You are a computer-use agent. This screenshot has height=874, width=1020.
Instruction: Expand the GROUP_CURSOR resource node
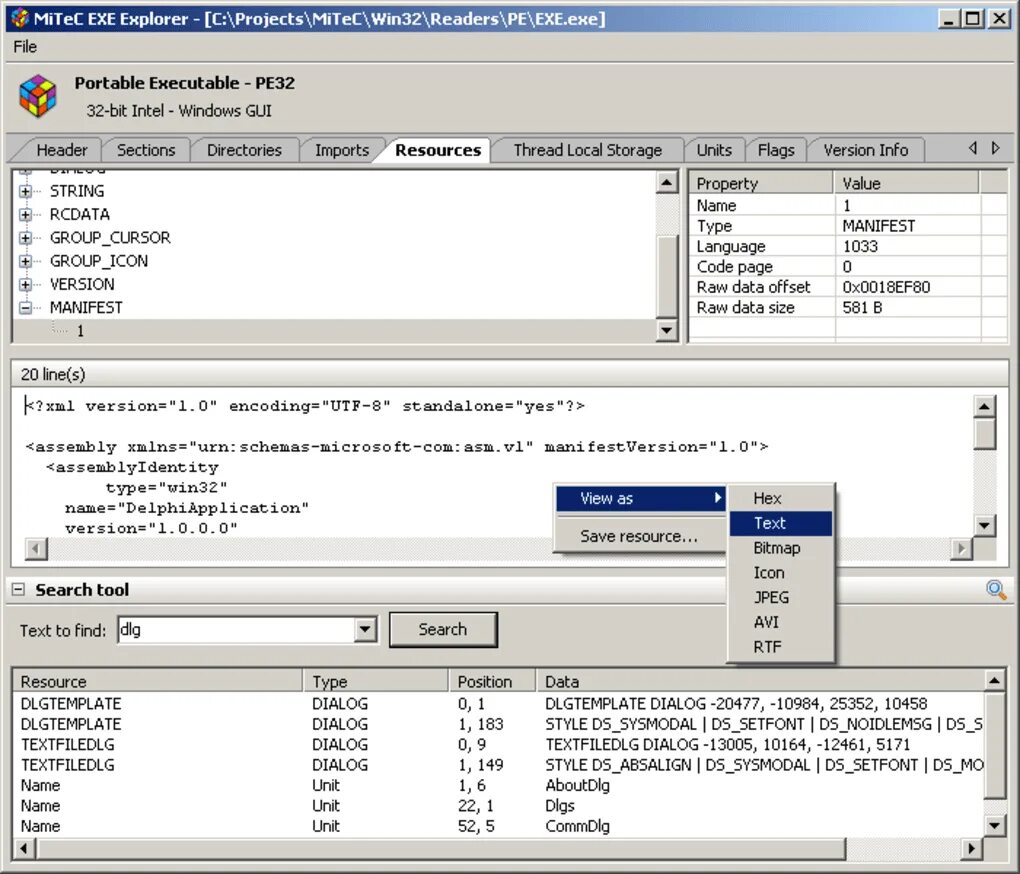25,238
